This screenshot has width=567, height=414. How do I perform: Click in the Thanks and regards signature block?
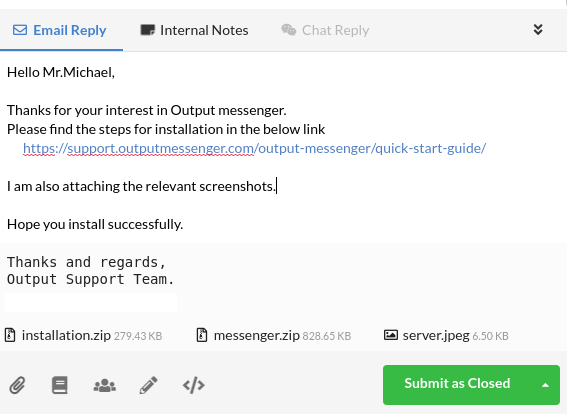pyautogui.click(x=90, y=271)
